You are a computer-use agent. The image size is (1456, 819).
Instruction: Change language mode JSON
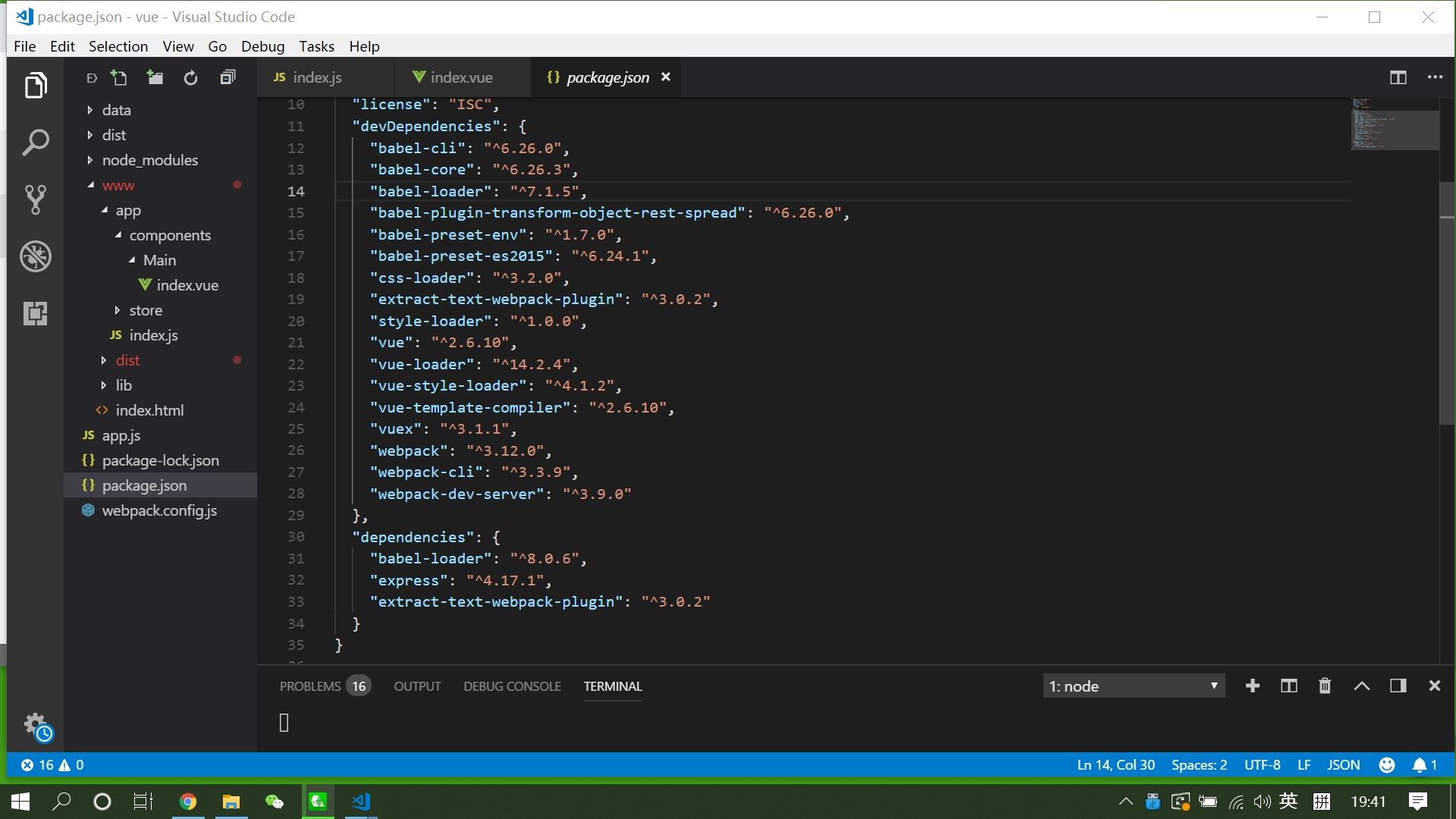pyautogui.click(x=1343, y=765)
